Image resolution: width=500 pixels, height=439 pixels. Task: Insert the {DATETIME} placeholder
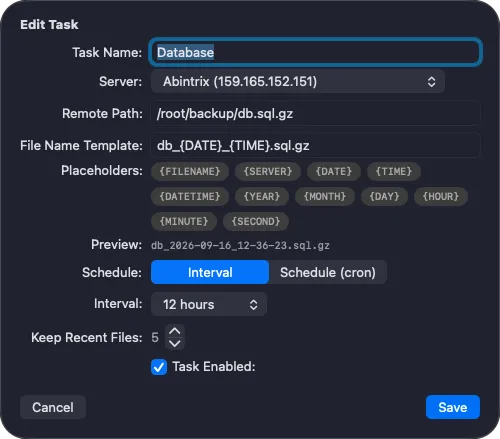coord(190,197)
